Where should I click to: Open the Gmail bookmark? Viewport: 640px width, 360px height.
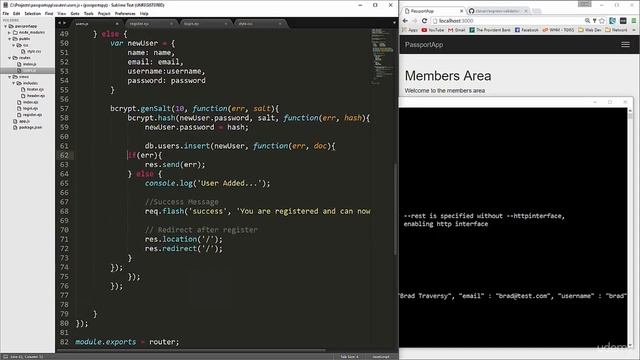pos(457,30)
